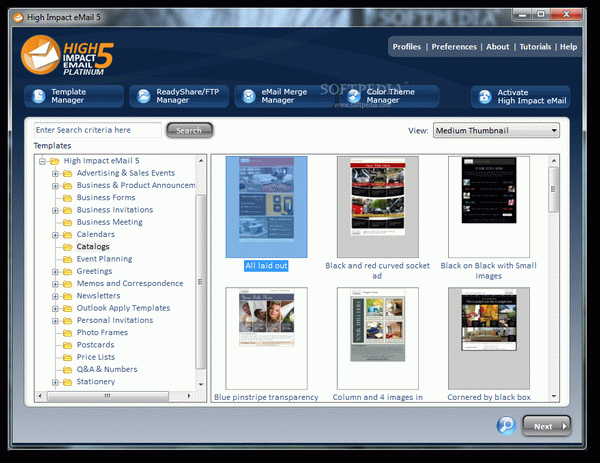The height and width of the screenshot is (463, 600).
Task: Select Black and red curved socket ad thumbnail
Action: coord(378,207)
